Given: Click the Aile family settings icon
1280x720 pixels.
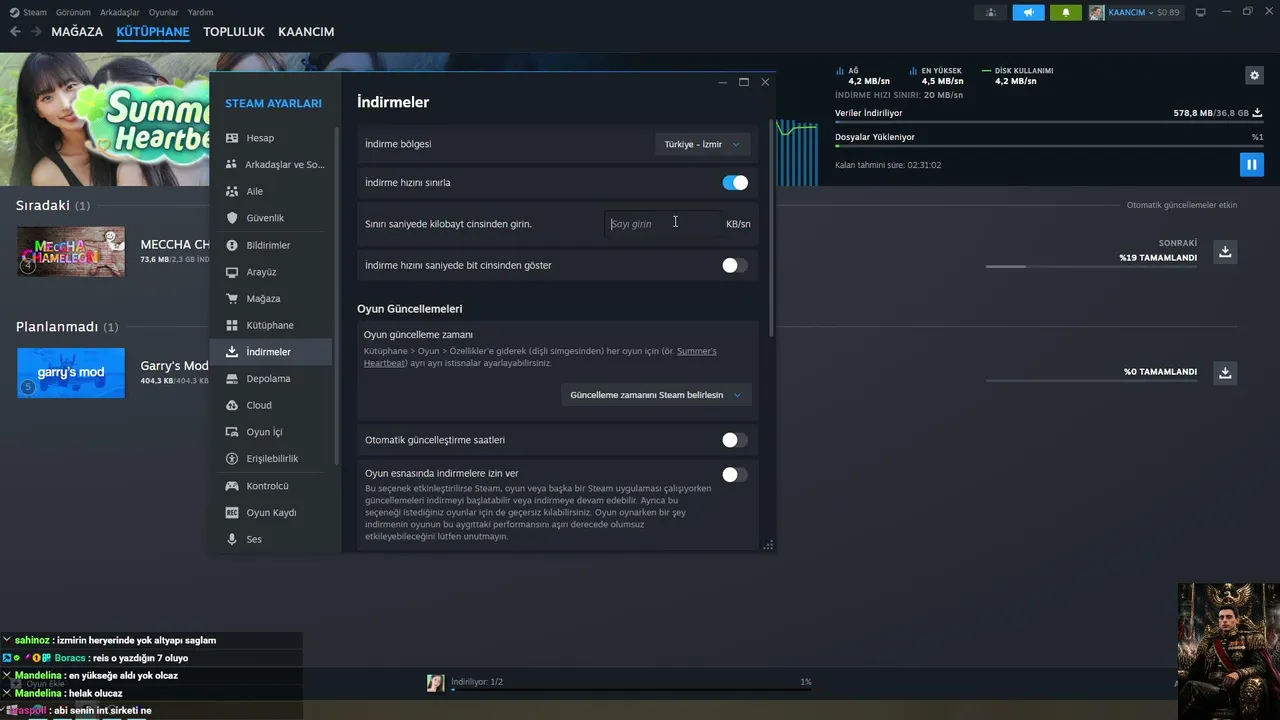Looking at the screenshot, I should coord(232,191).
